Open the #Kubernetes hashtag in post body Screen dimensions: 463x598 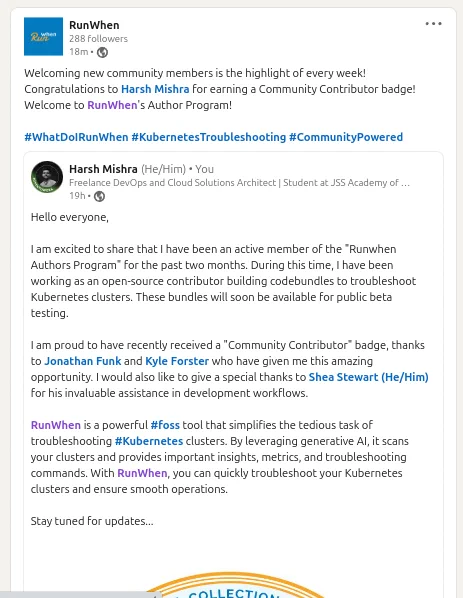(x=149, y=441)
